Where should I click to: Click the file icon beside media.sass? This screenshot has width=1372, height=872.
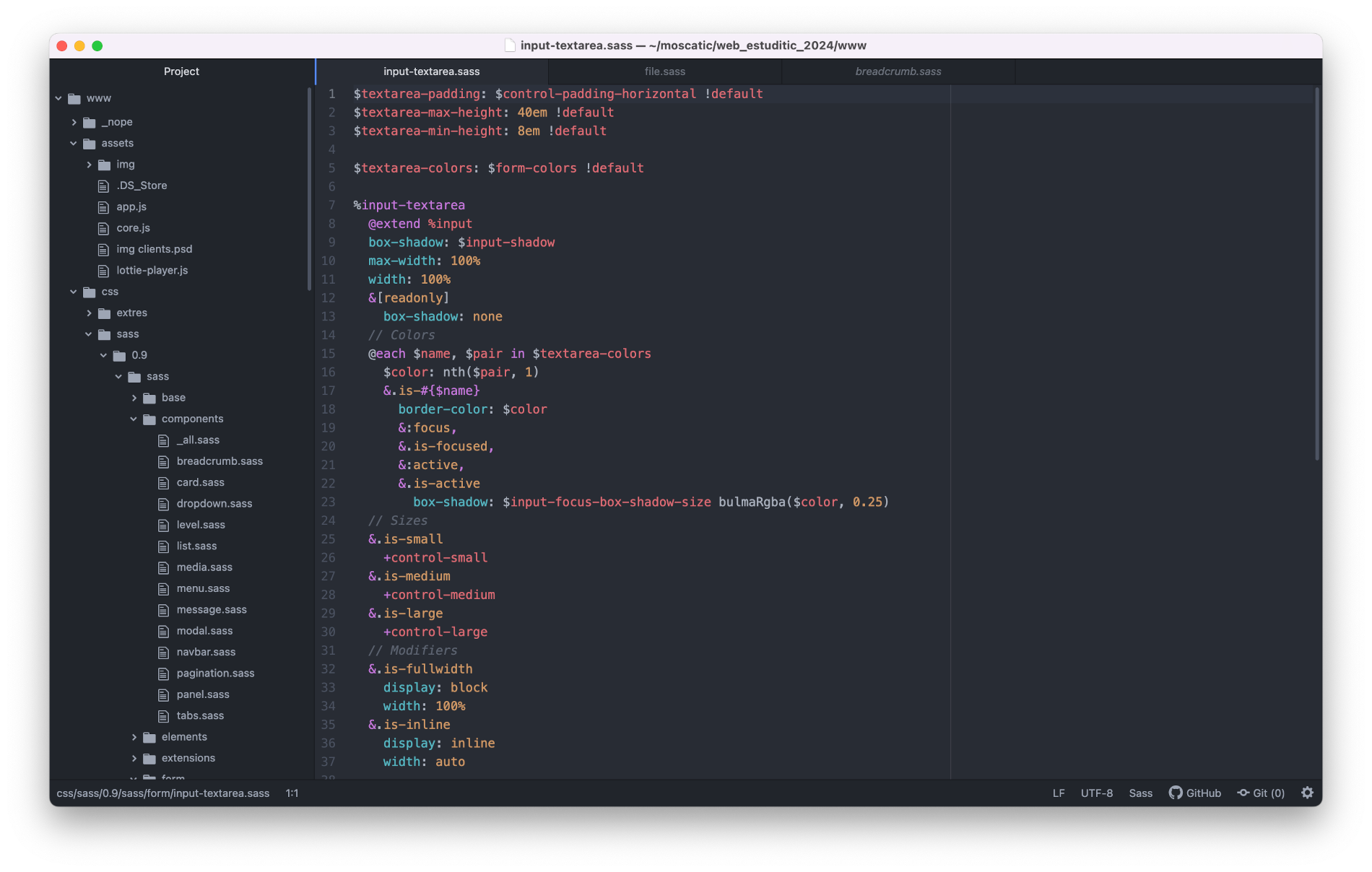click(163, 568)
